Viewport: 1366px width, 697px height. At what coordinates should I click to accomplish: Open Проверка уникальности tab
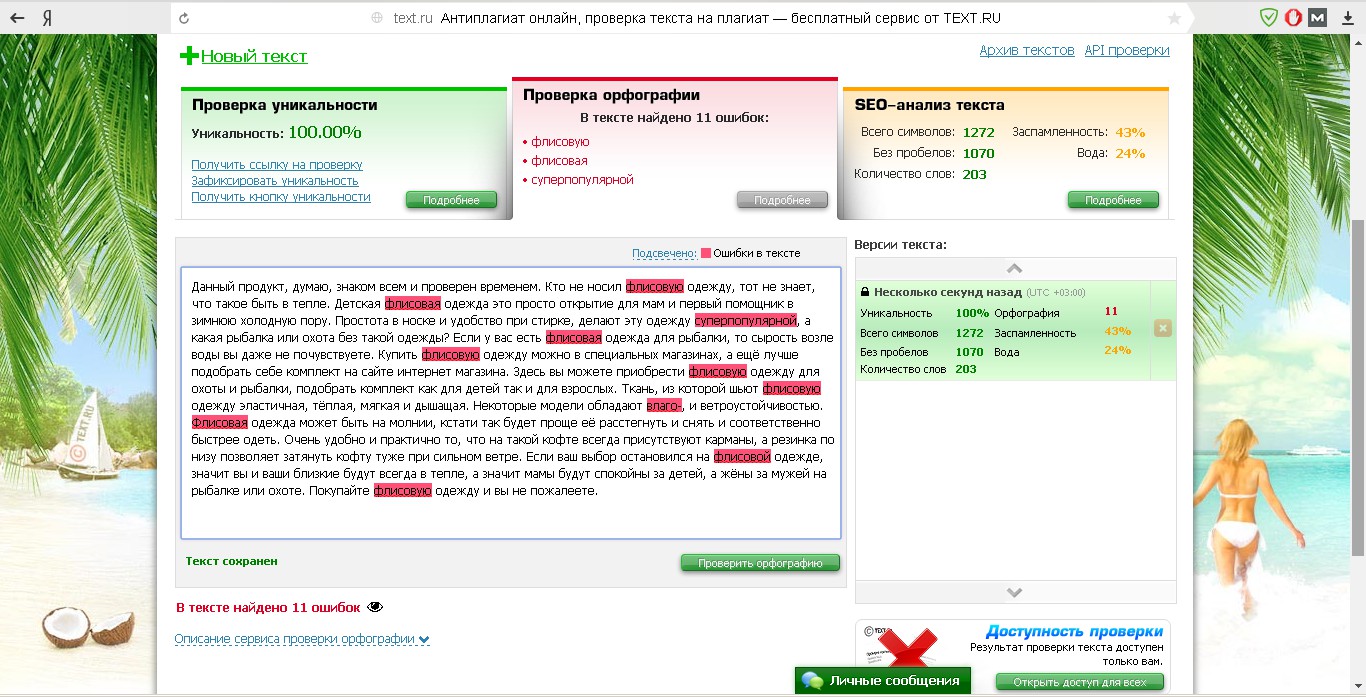tap(284, 105)
